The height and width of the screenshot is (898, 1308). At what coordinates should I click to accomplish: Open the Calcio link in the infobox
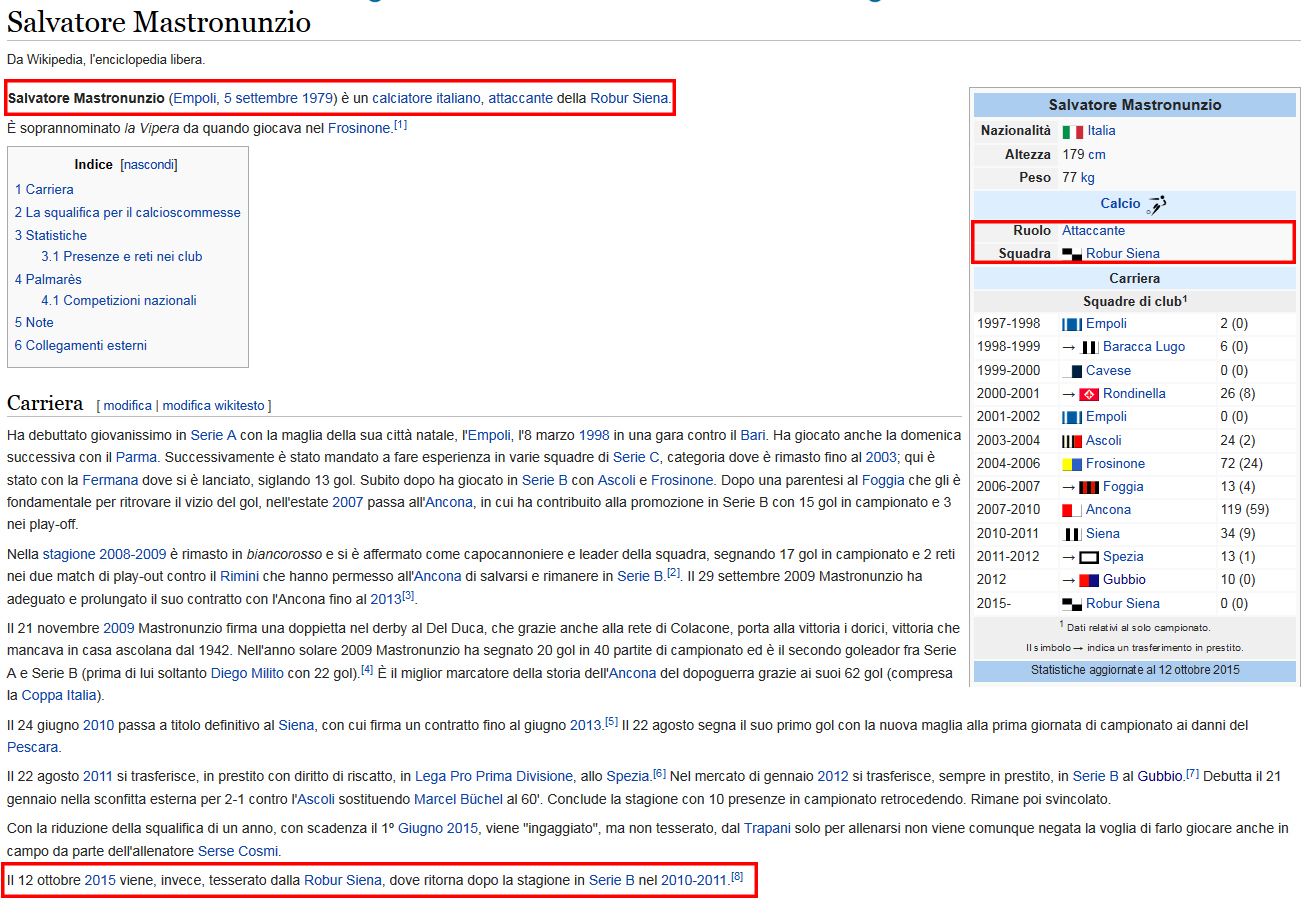pyautogui.click(x=1120, y=204)
